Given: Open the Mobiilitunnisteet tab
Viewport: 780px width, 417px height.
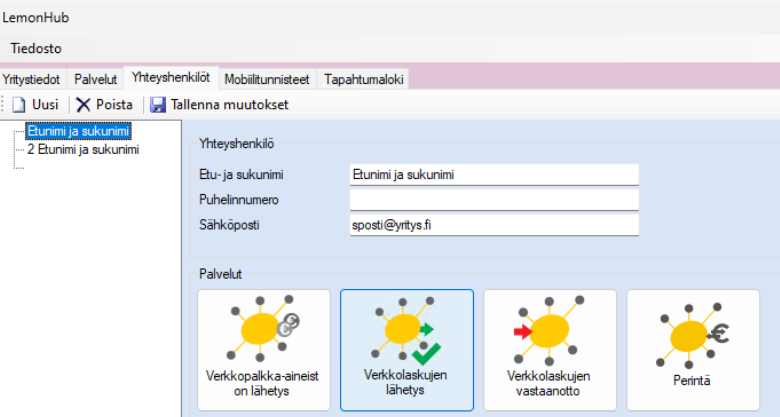Looking at the screenshot, I should (x=267, y=79).
